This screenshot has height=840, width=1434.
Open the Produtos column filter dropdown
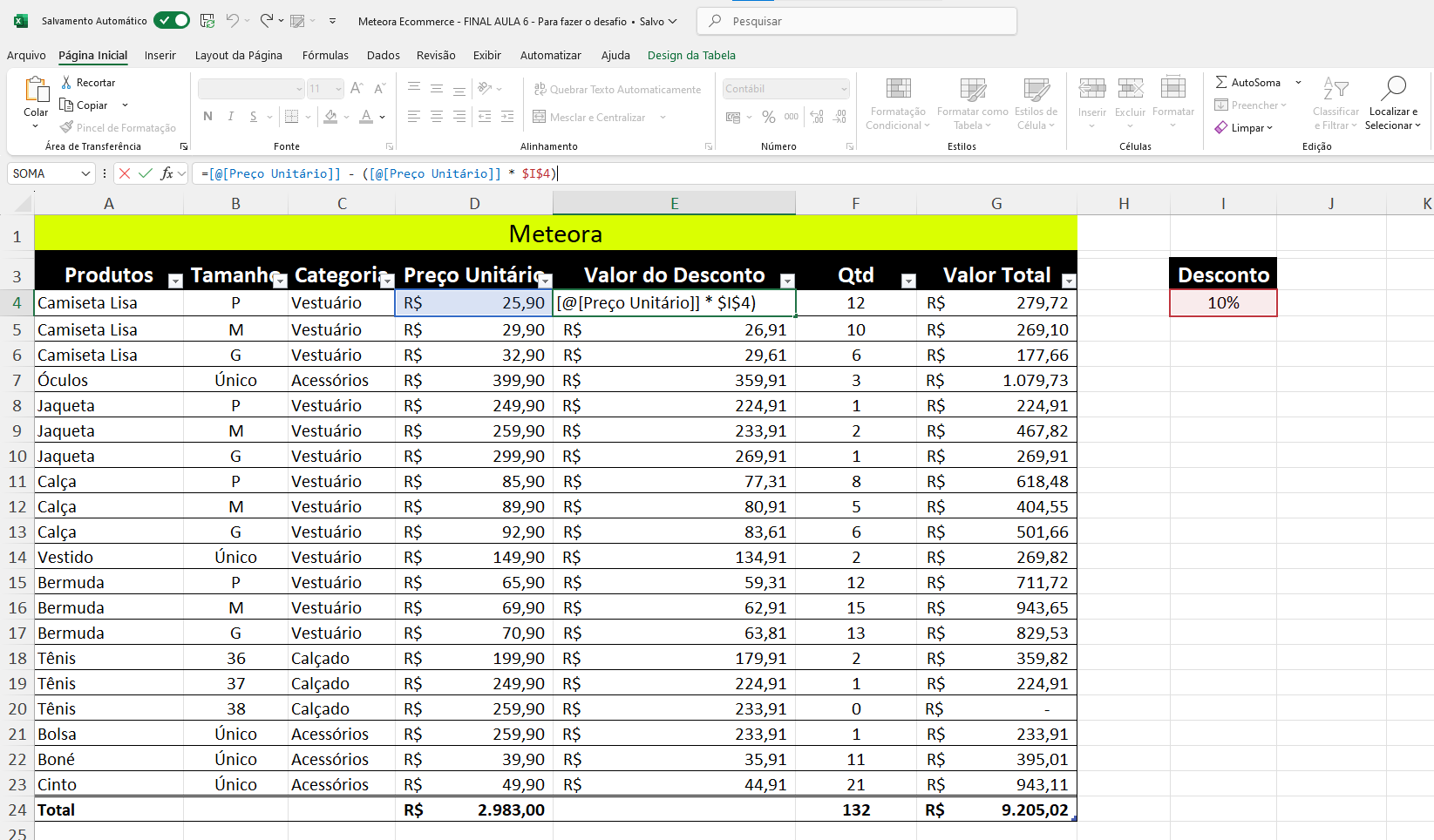175,281
